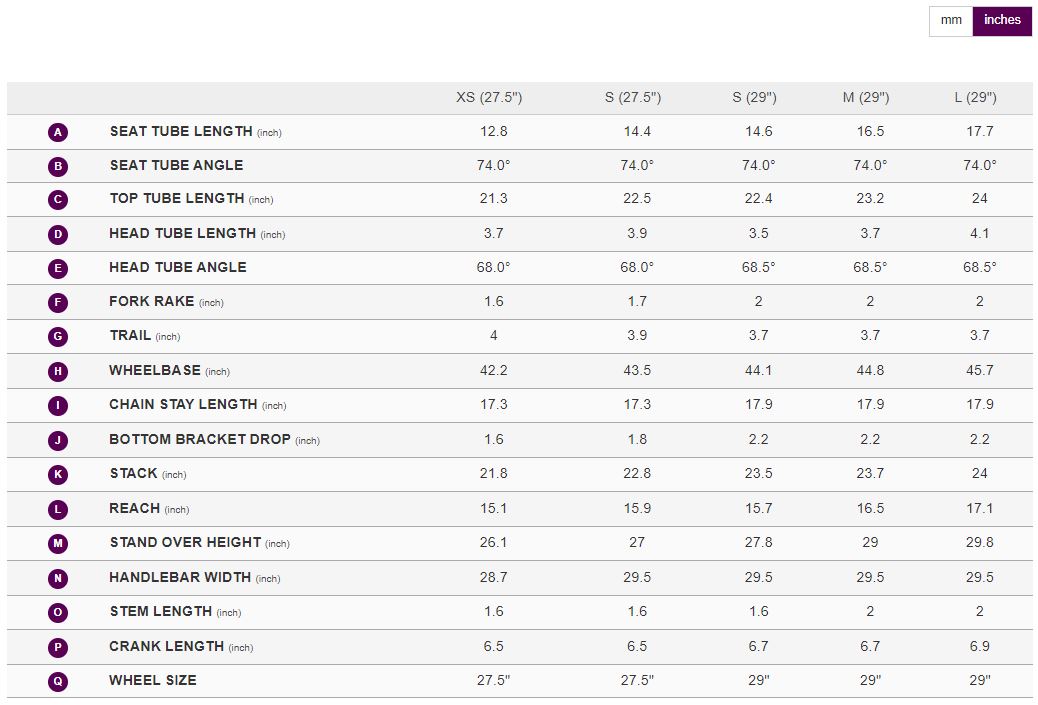Click the S (29") wheelbase value 44.1

pyautogui.click(x=758, y=371)
